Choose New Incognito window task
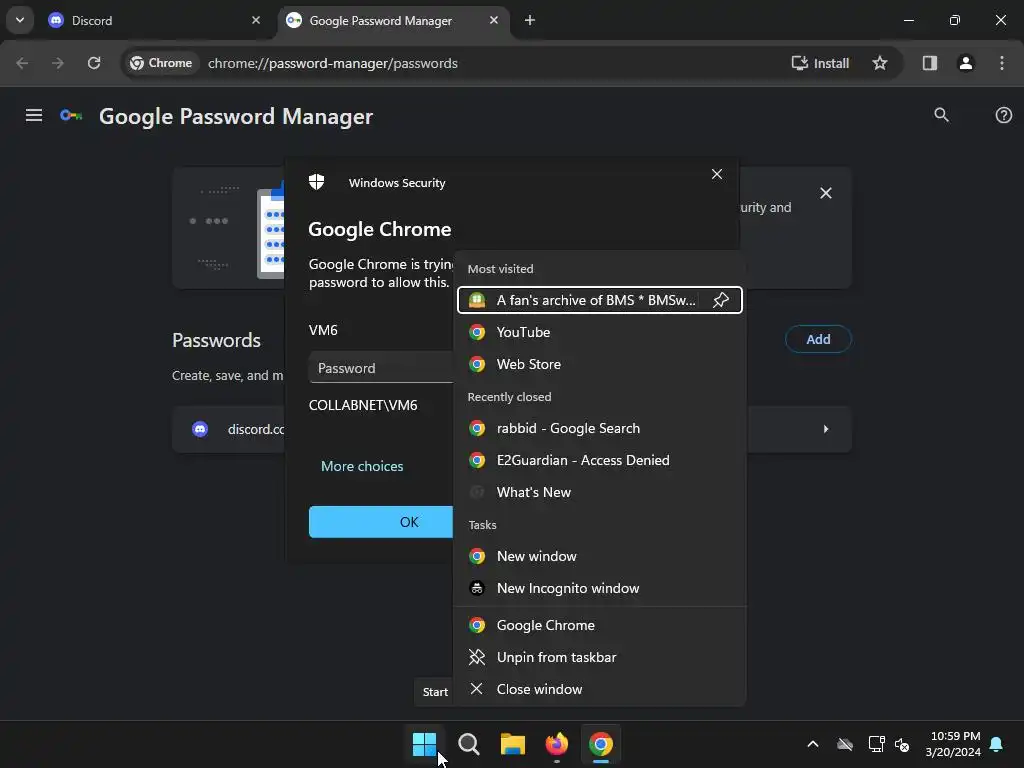The height and width of the screenshot is (768, 1024). coord(600,588)
